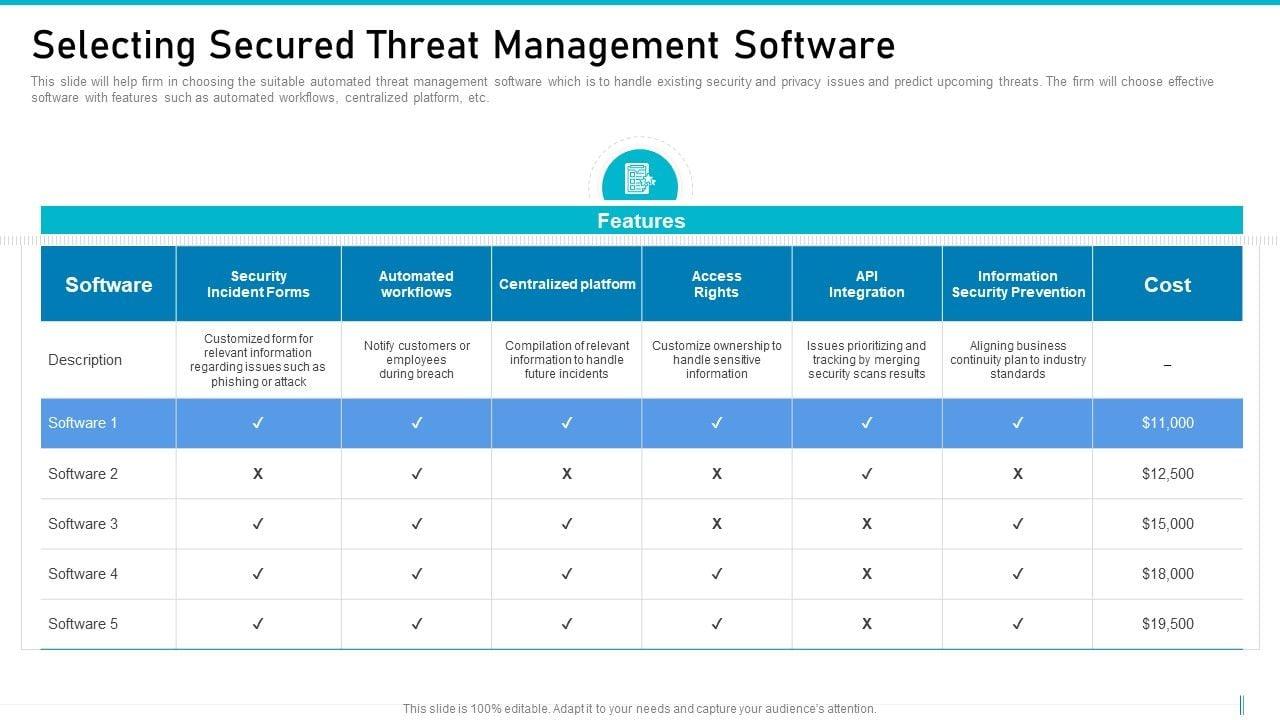The image size is (1280, 720).
Task: Select the Software 1 row label
Action: point(83,423)
